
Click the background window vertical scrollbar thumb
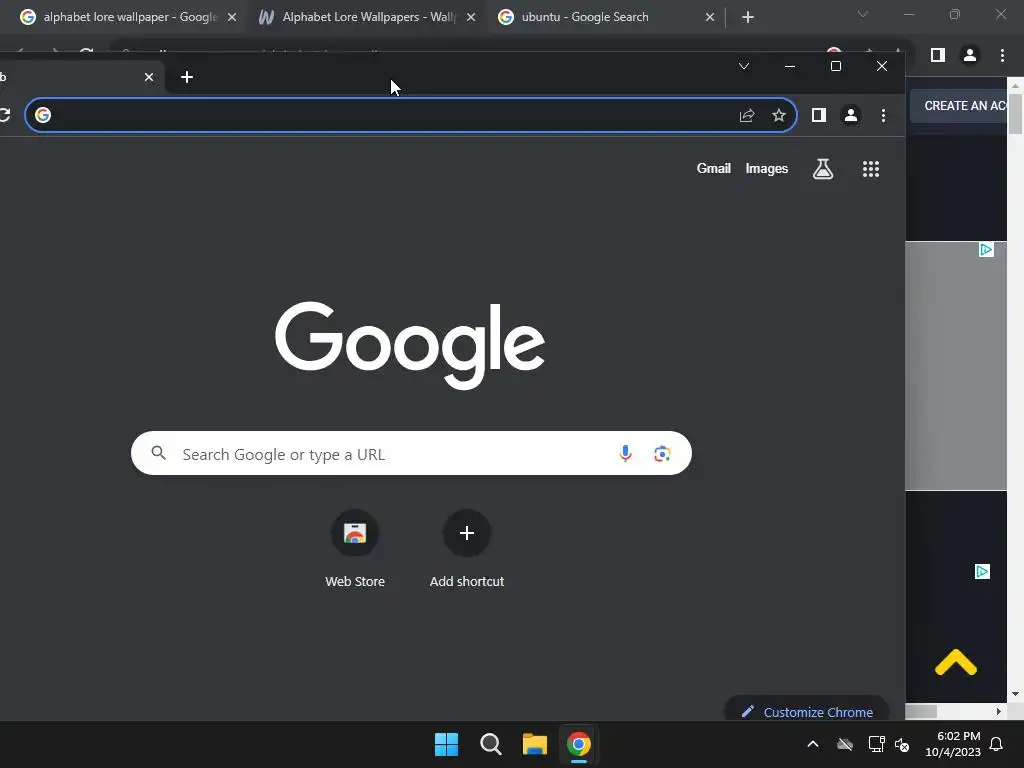click(x=1016, y=113)
